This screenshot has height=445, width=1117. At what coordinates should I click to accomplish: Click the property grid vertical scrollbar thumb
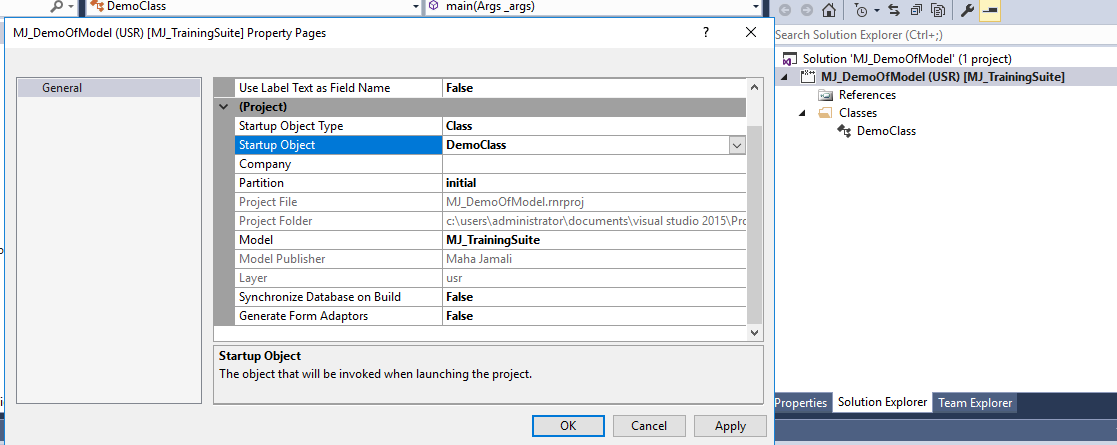point(754,224)
